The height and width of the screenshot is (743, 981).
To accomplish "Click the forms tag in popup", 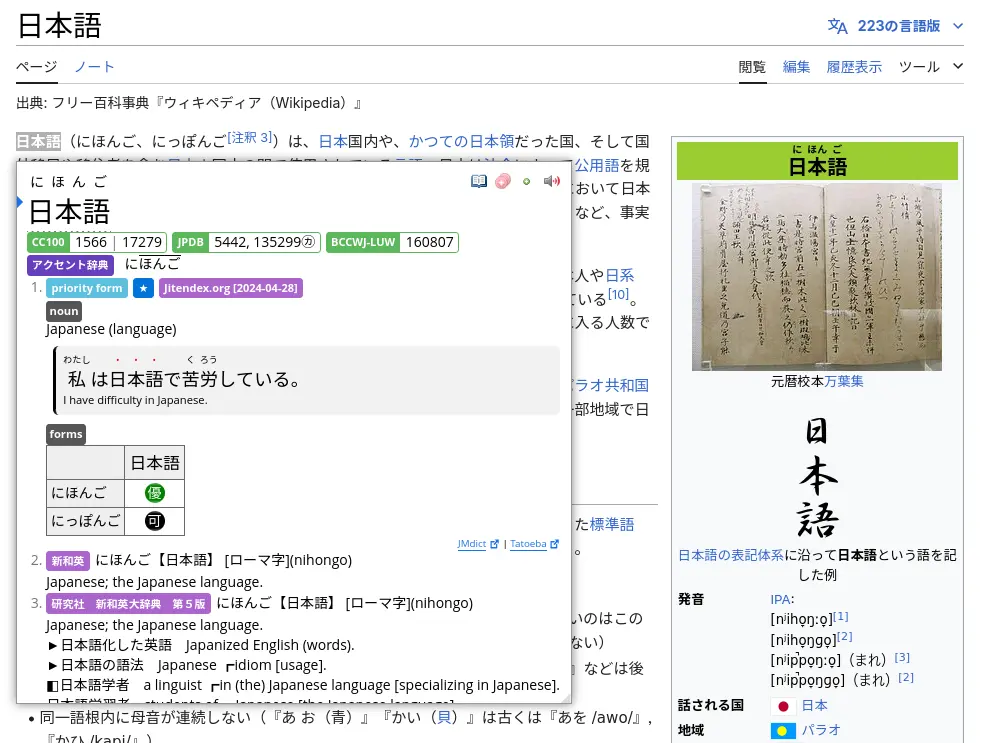I will point(66,434).
